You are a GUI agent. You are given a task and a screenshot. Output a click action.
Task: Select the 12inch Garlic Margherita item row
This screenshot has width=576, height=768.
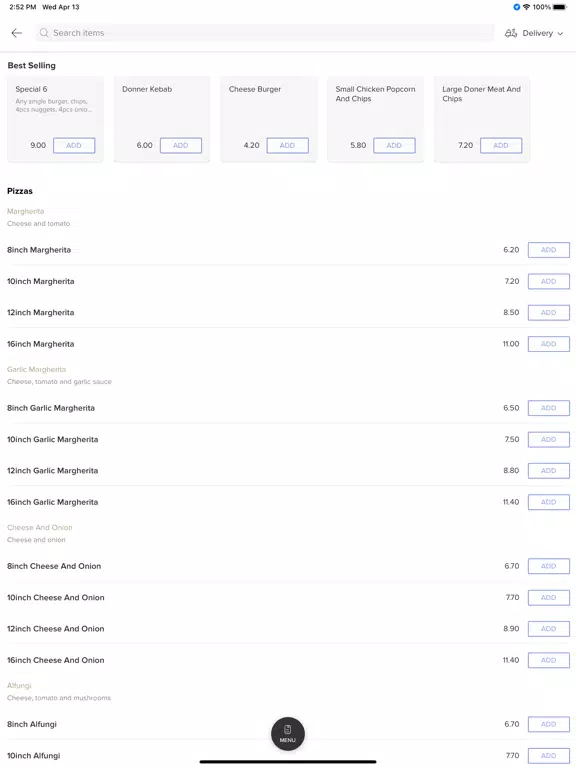pos(288,471)
